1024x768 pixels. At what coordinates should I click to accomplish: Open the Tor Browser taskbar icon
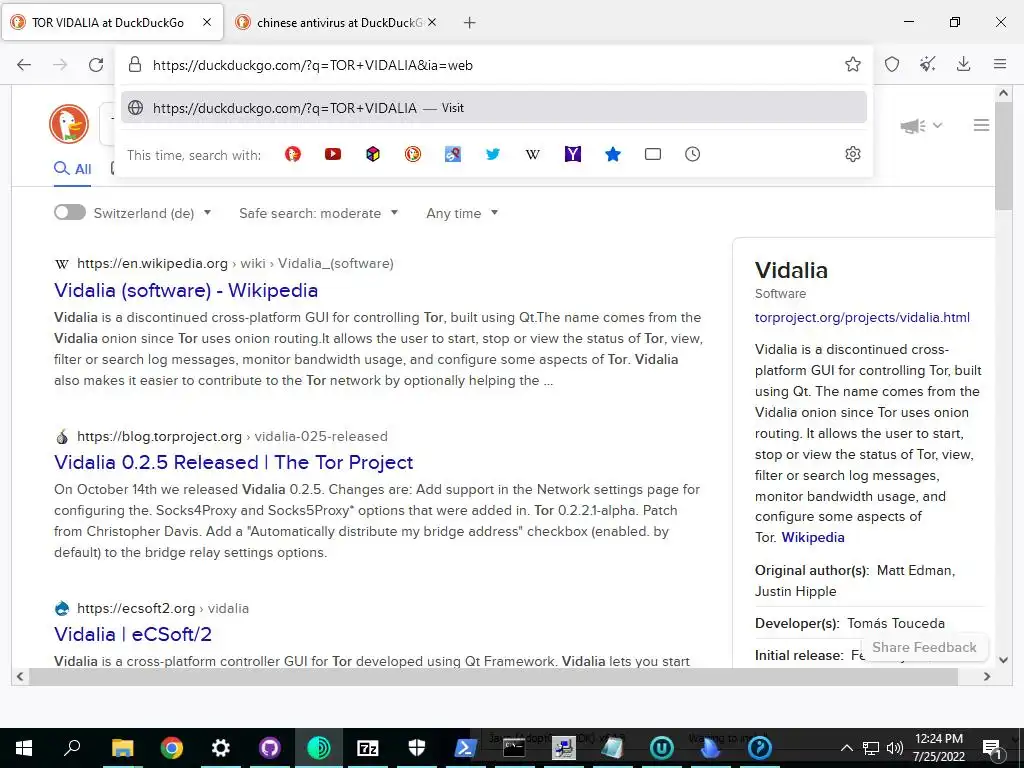319,747
